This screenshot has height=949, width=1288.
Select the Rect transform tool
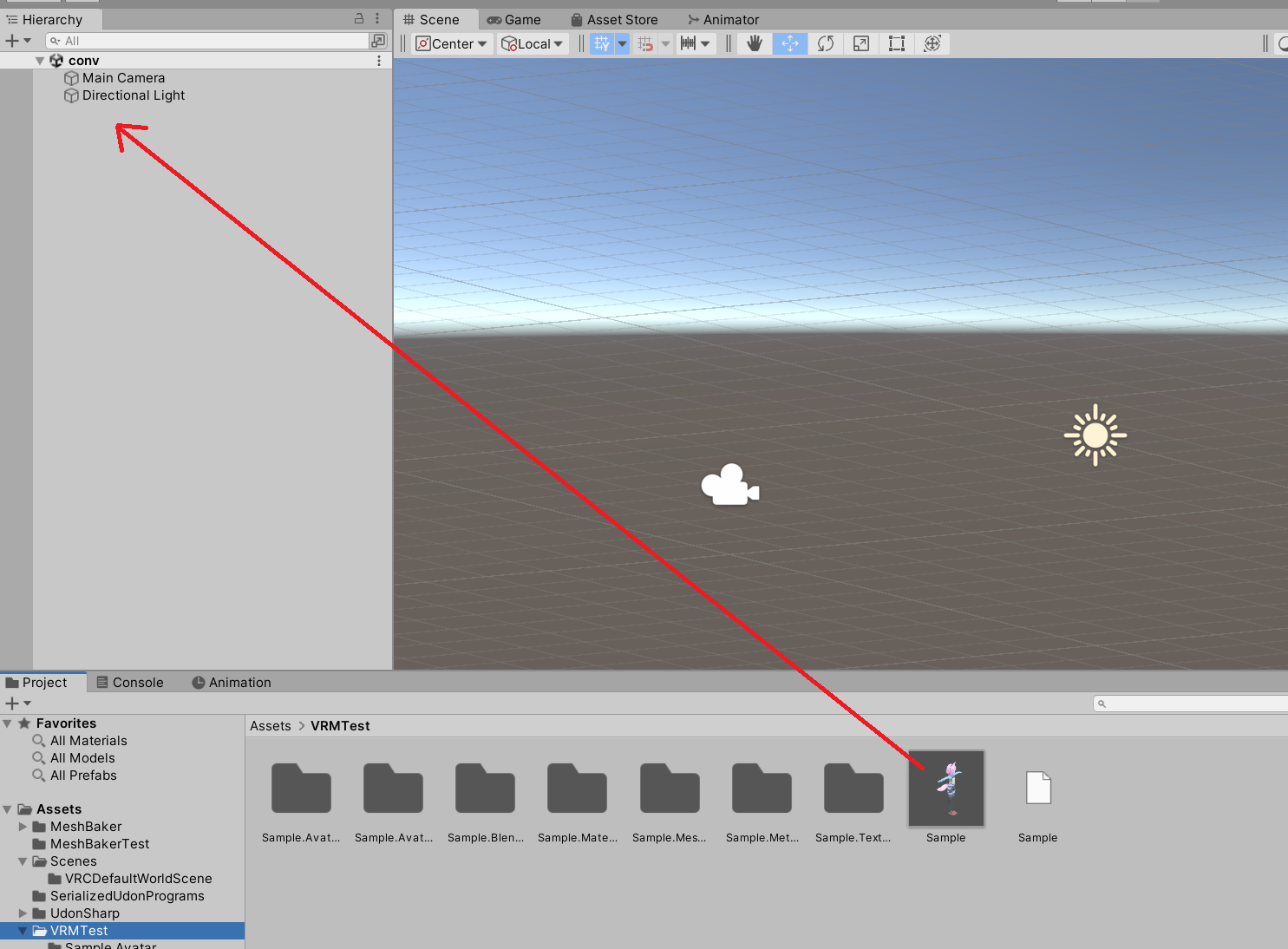(897, 43)
